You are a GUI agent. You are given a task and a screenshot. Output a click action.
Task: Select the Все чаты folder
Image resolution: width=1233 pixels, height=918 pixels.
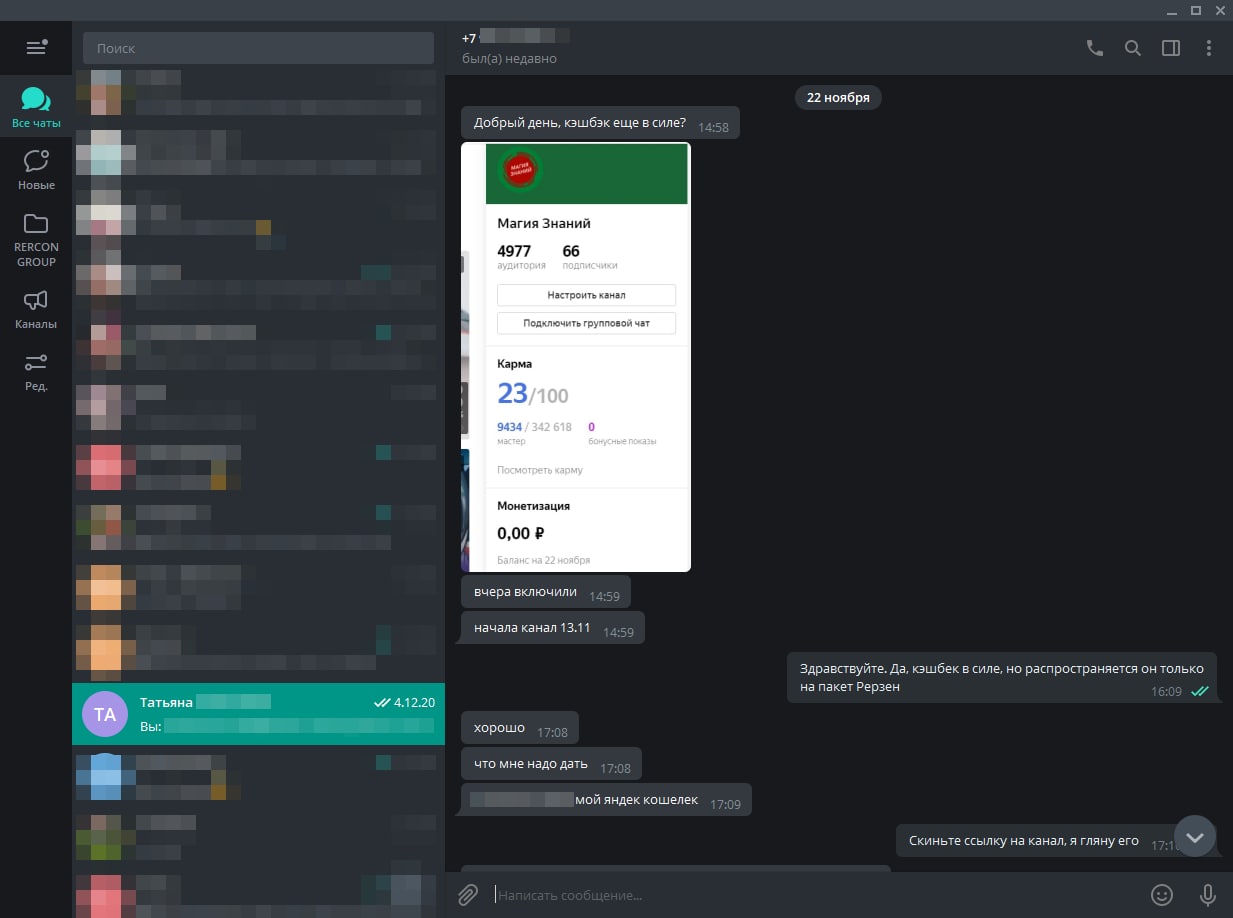[36, 108]
